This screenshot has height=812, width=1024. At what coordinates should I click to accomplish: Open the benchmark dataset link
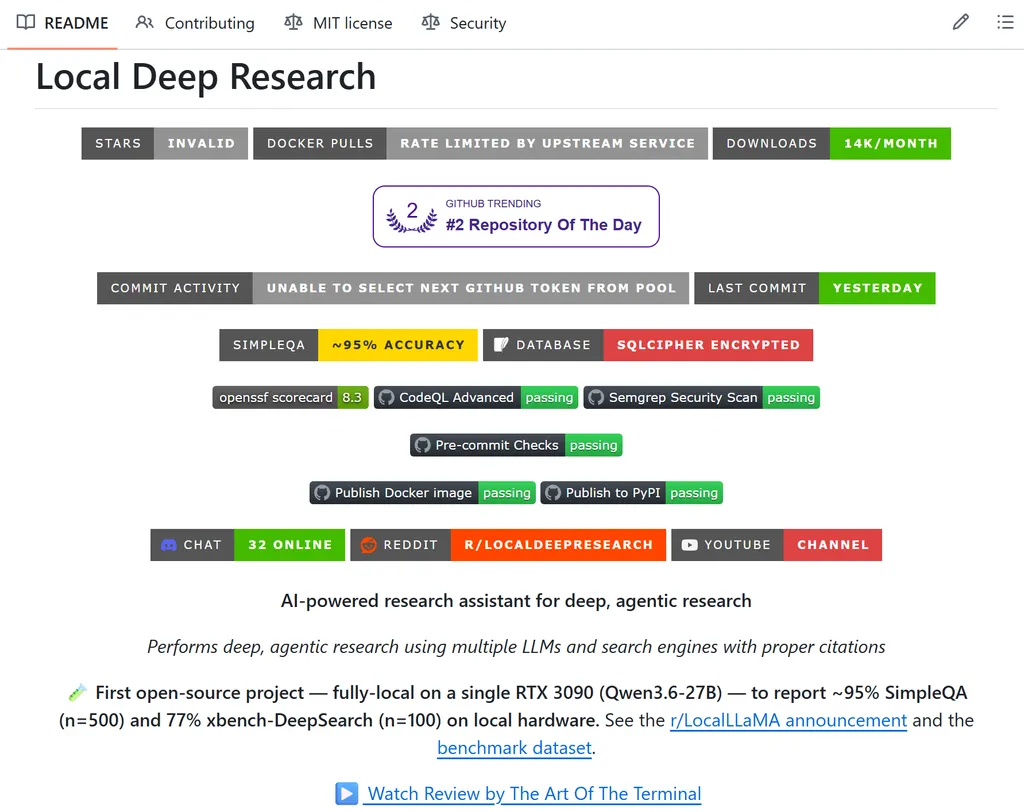point(515,747)
